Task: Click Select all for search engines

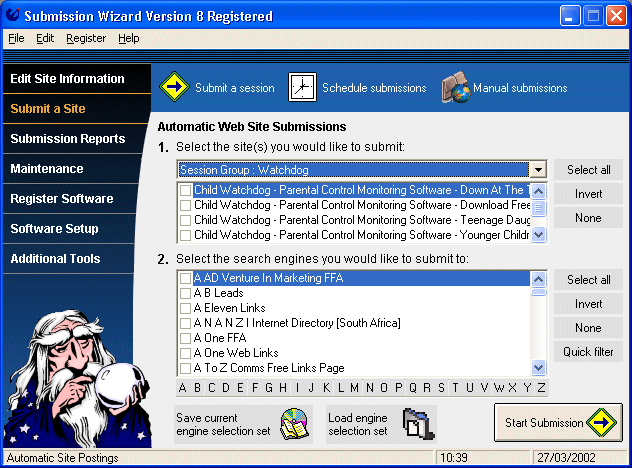Action: pos(588,280)
